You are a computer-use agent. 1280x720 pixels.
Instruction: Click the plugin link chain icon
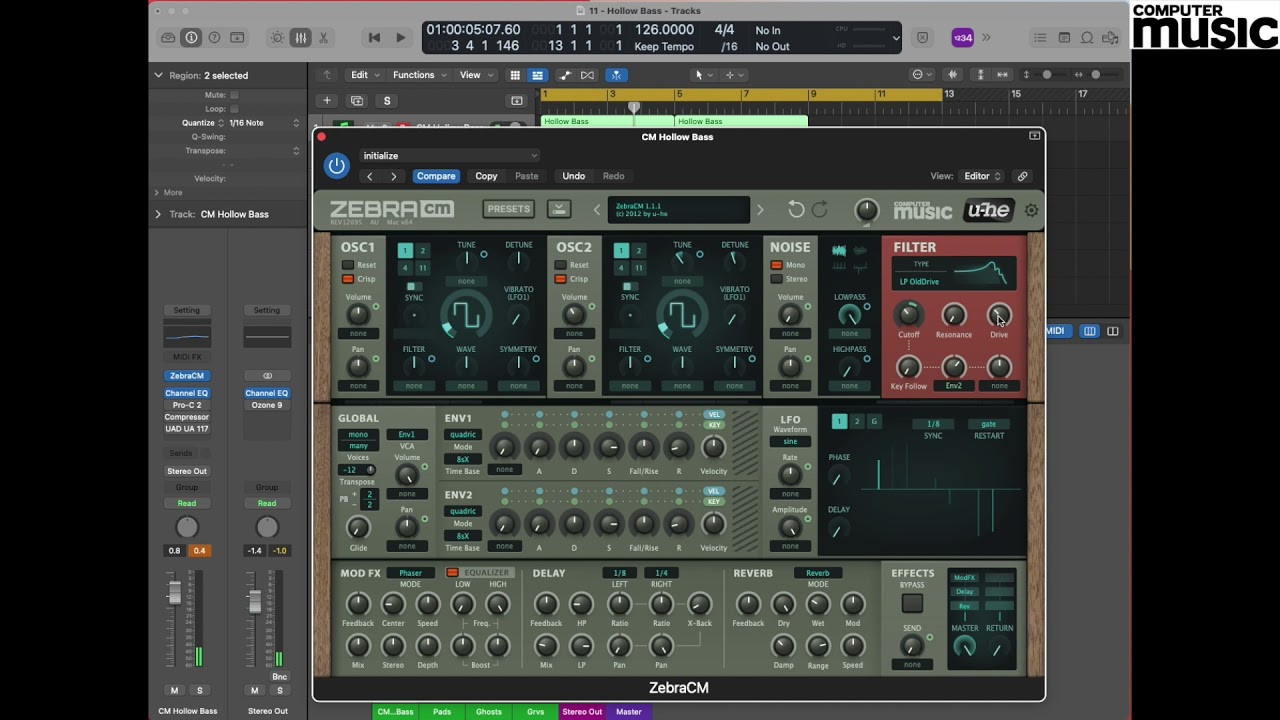tap(1022, 176)
